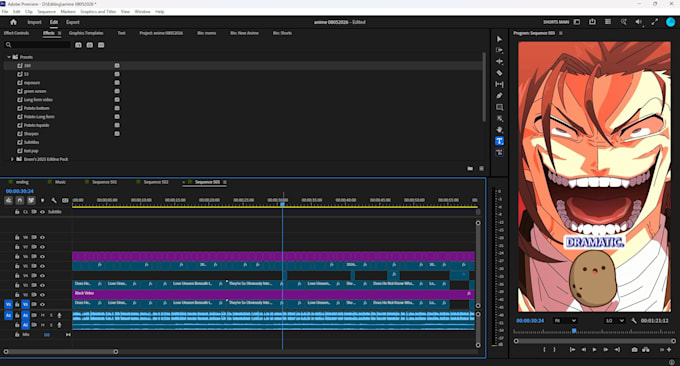The image size is (680, 366).
Task: Click the Mark Out bracket button
Action: point(554,350)
